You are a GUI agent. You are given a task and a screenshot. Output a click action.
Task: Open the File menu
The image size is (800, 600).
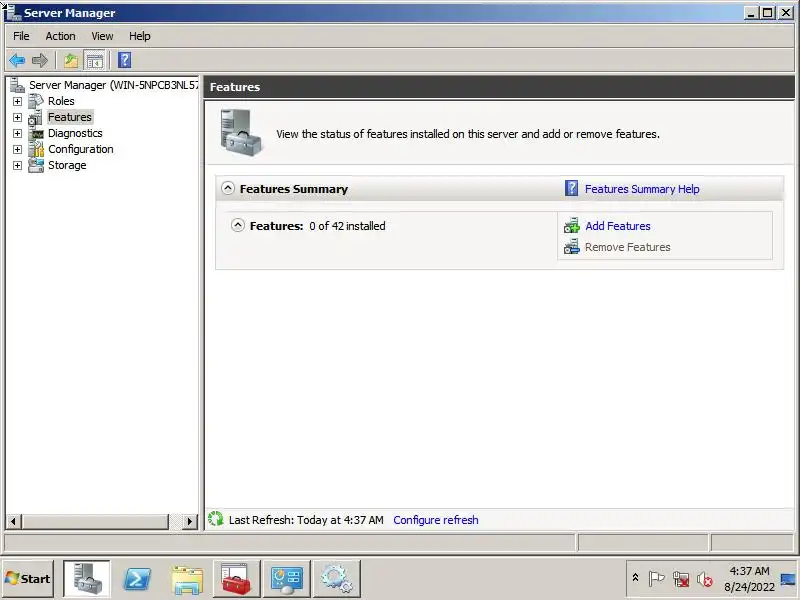pos(21,36)
